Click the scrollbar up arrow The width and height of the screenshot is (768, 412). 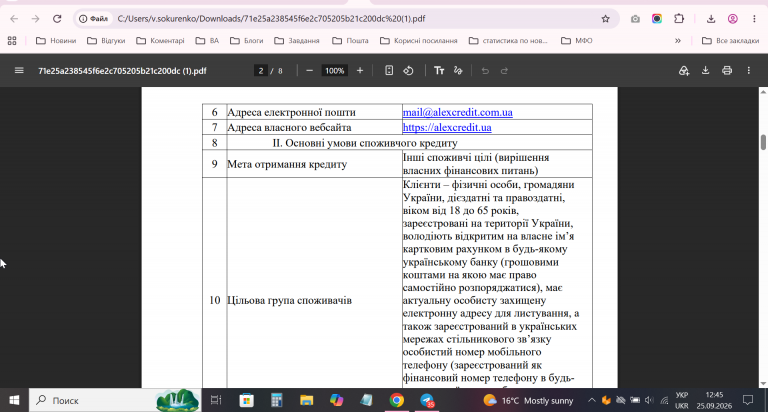pyautogui.click(x=763, y=92)
